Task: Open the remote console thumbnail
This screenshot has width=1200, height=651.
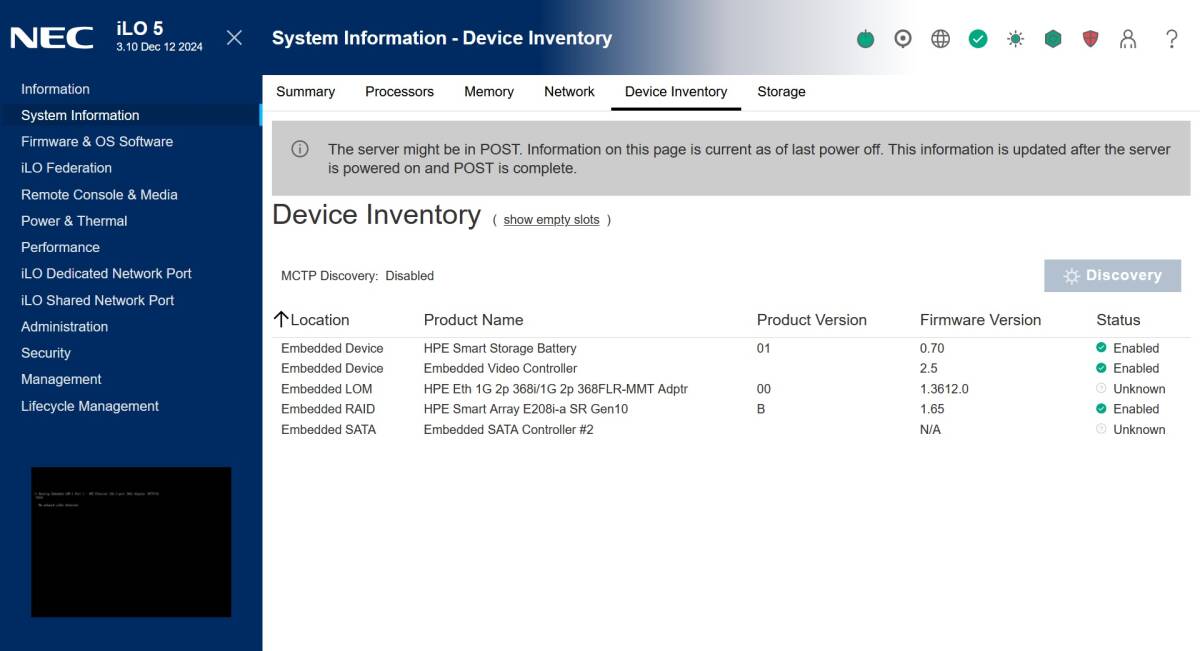Action: point(131,541)
